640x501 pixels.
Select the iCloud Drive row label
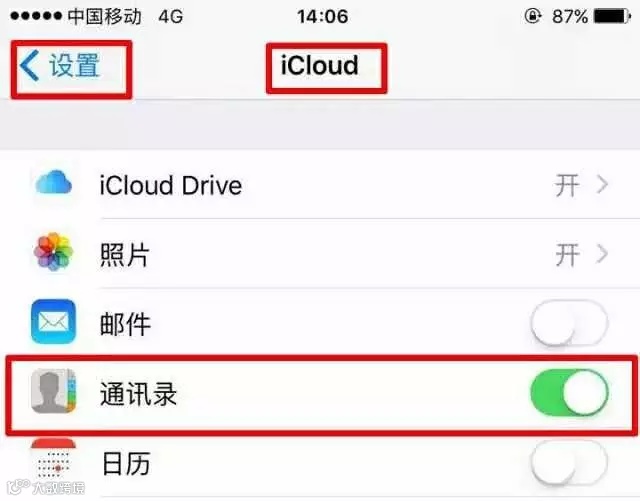tap(171, 186)
